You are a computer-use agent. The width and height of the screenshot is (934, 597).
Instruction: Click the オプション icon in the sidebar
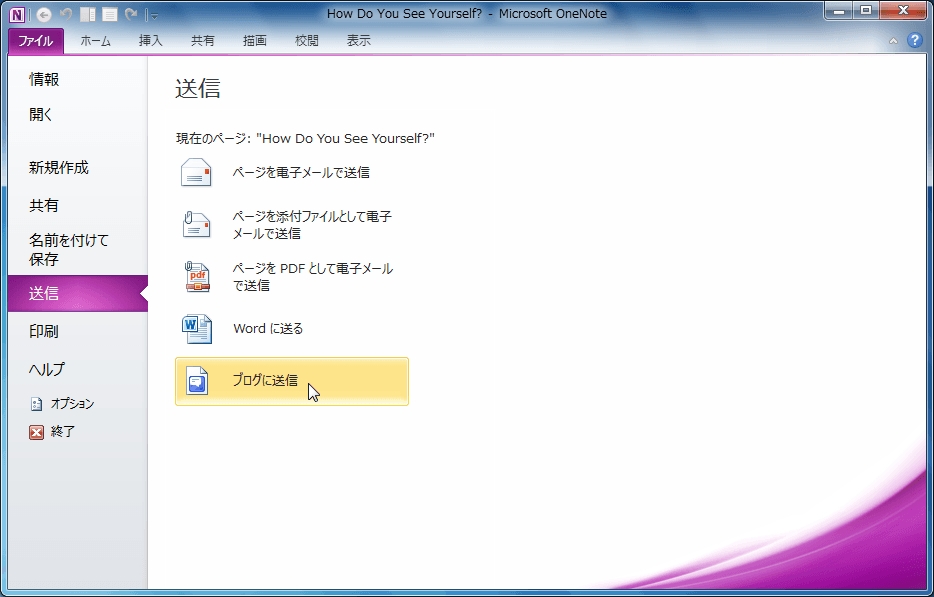tap(36, 404)
